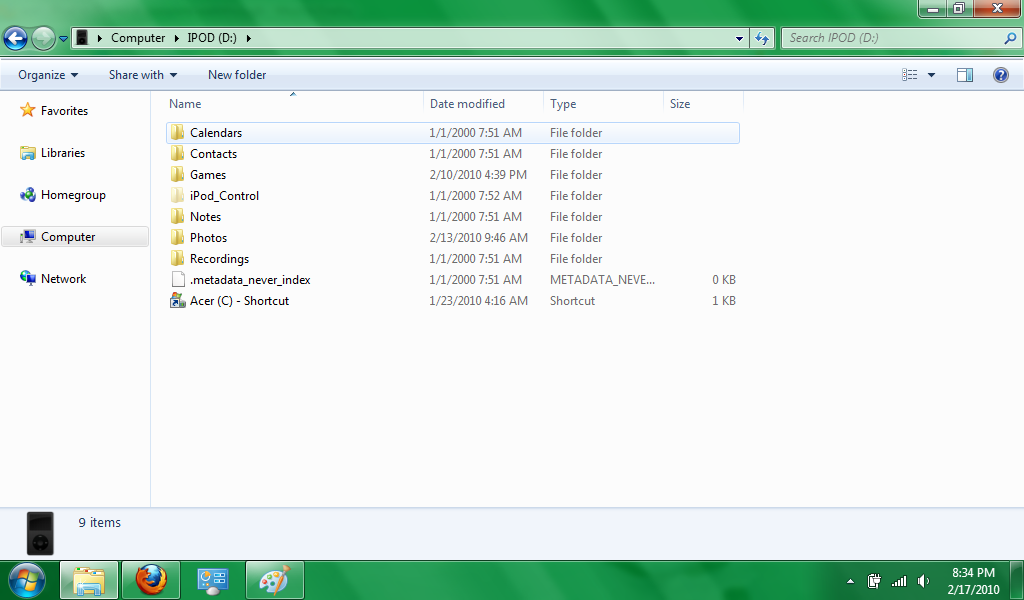Expand arrow after IPOD (D:) breadcrumb
Image resolution: width=1024 pixels, height=600 pixels.
(249, 38)
